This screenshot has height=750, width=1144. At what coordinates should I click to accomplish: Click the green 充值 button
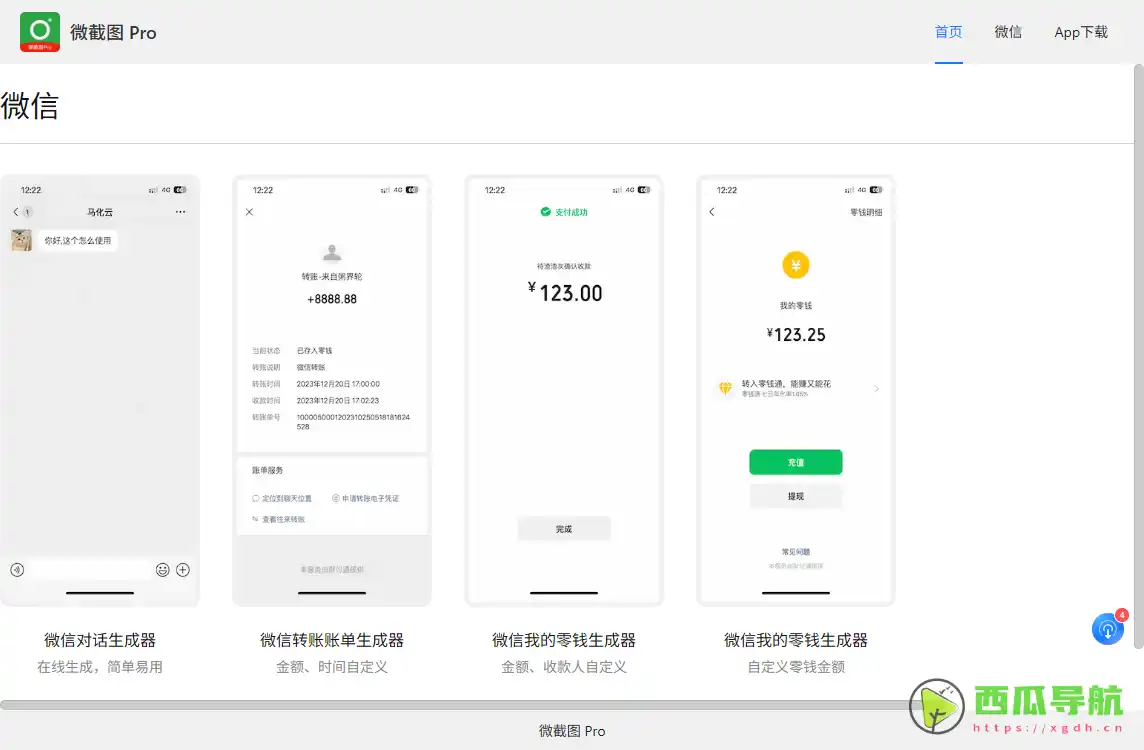coord(796,463)
